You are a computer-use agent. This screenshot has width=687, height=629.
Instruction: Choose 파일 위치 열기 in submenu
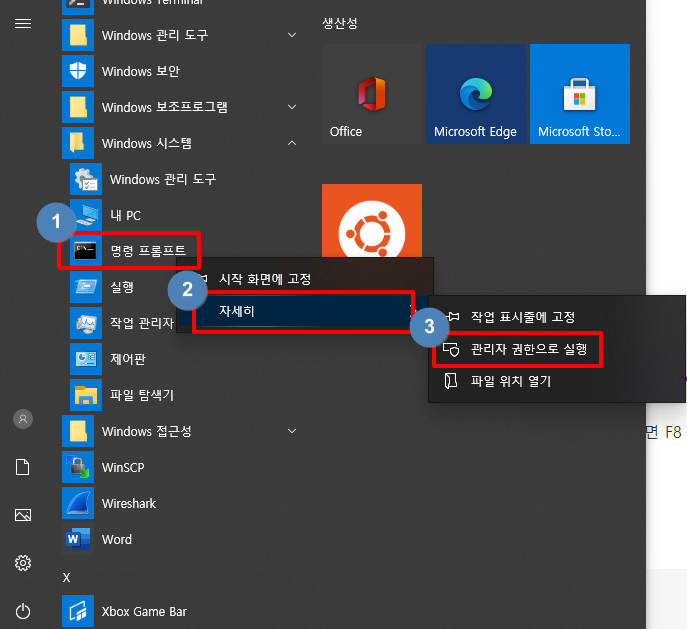[556, 381]
